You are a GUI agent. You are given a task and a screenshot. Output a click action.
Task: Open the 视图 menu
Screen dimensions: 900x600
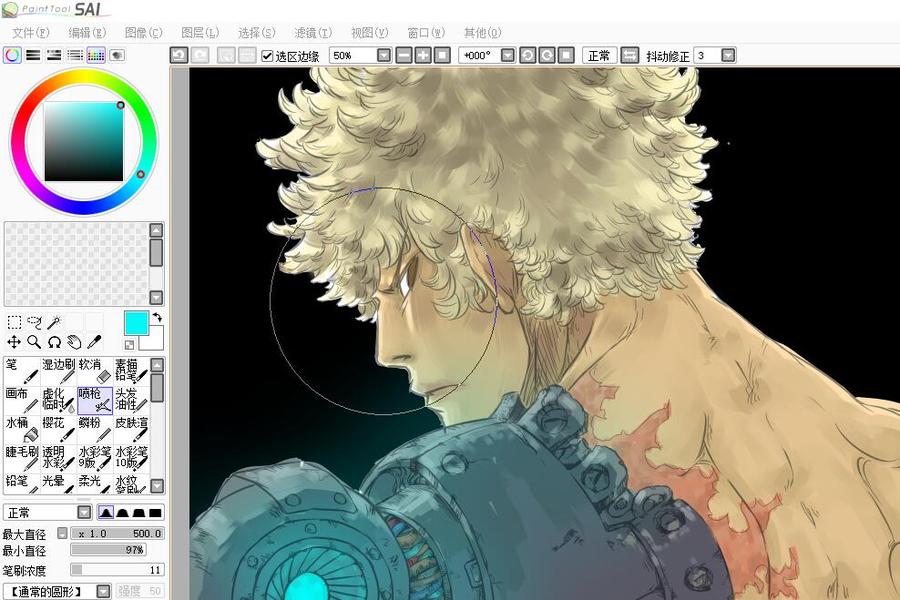[x=369, y=33]
